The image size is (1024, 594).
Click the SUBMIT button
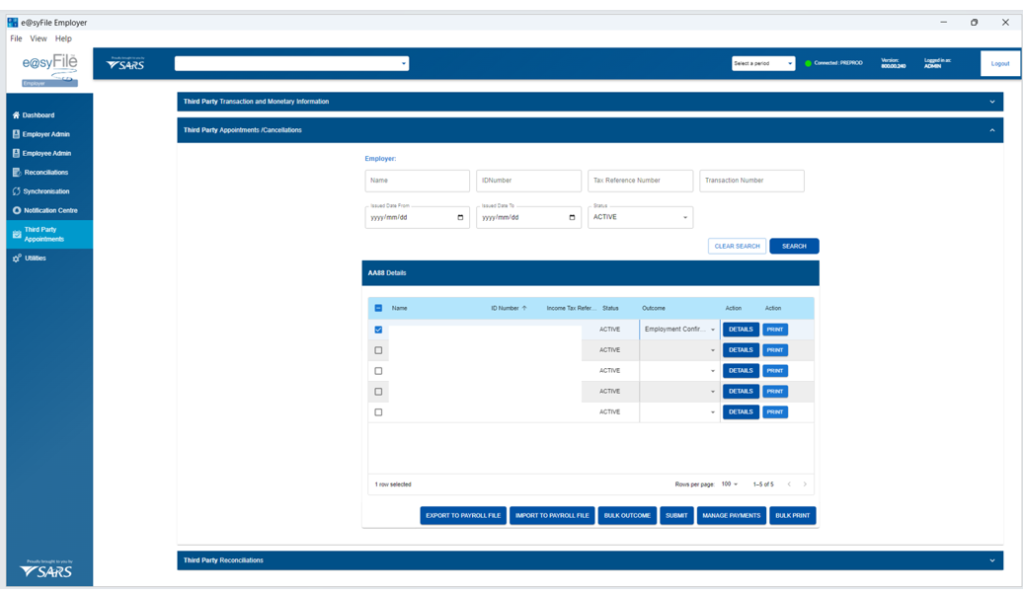point(677,516)
